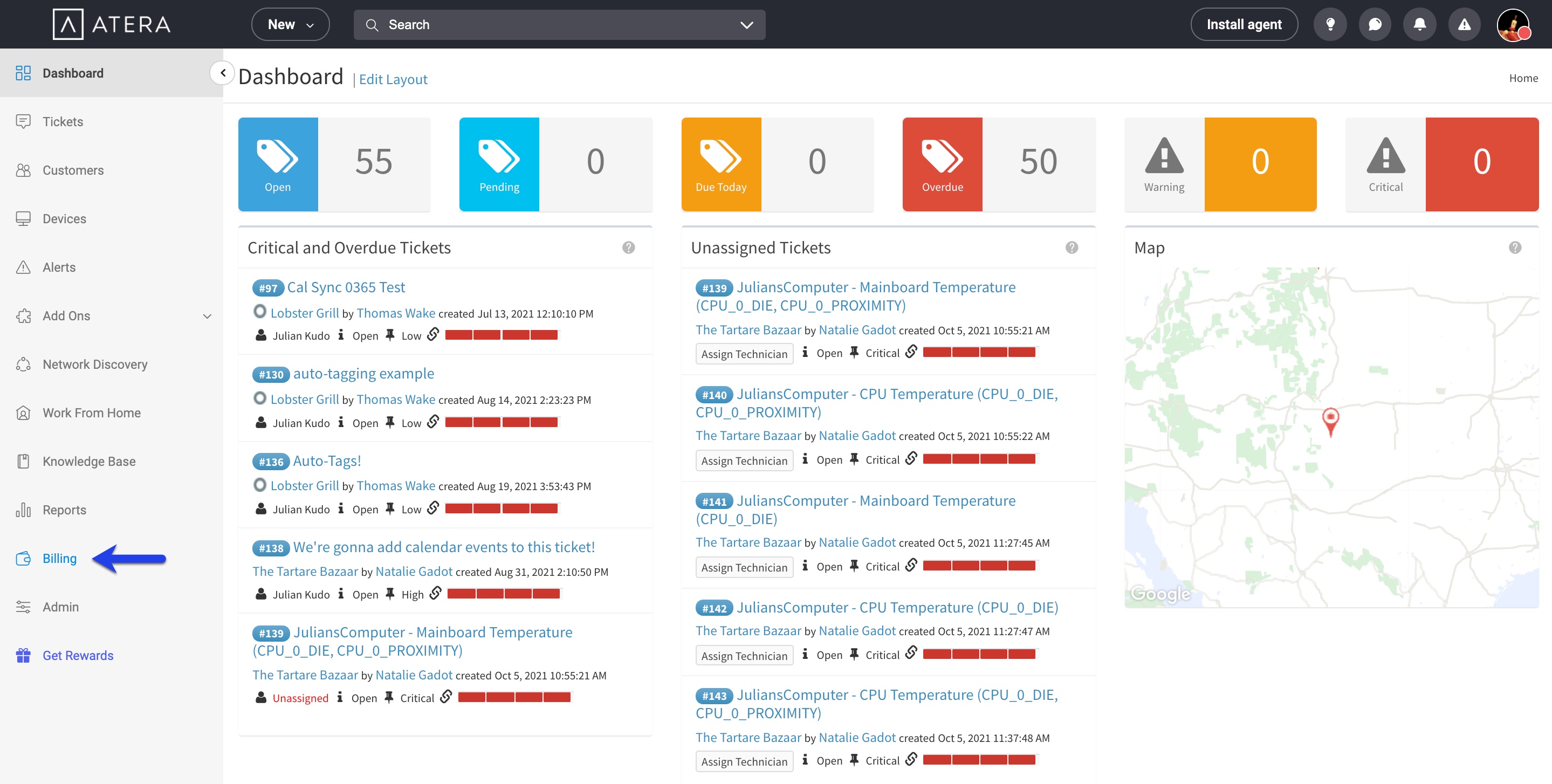Click the #143 ticket number badge
Image resolution: width=1552 pixels, height=784 pixels.
[x=714, y=696]
